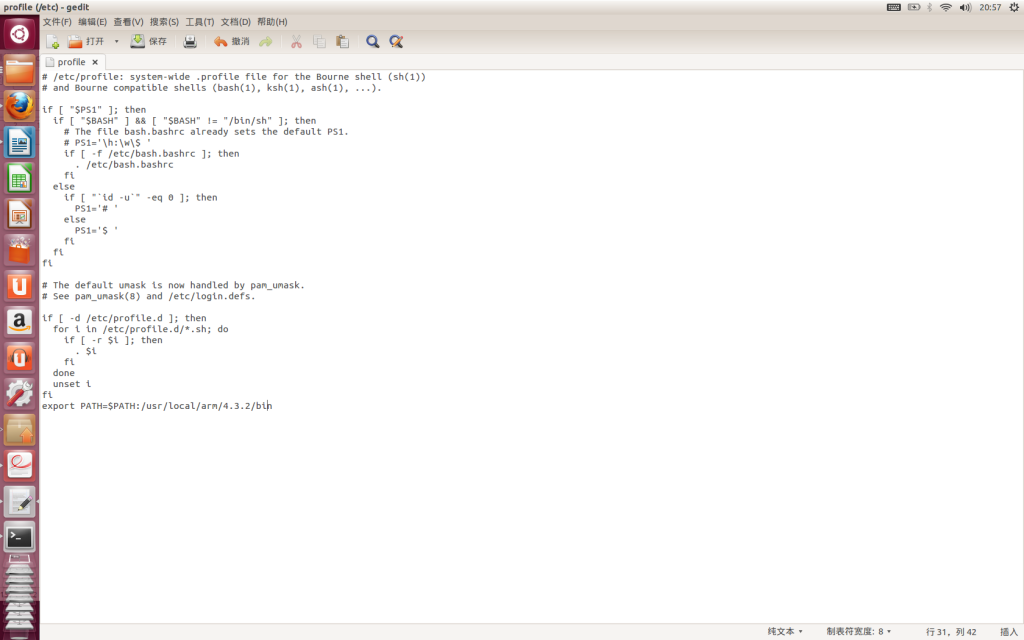Open Files manager from launcher

point(20,70)
